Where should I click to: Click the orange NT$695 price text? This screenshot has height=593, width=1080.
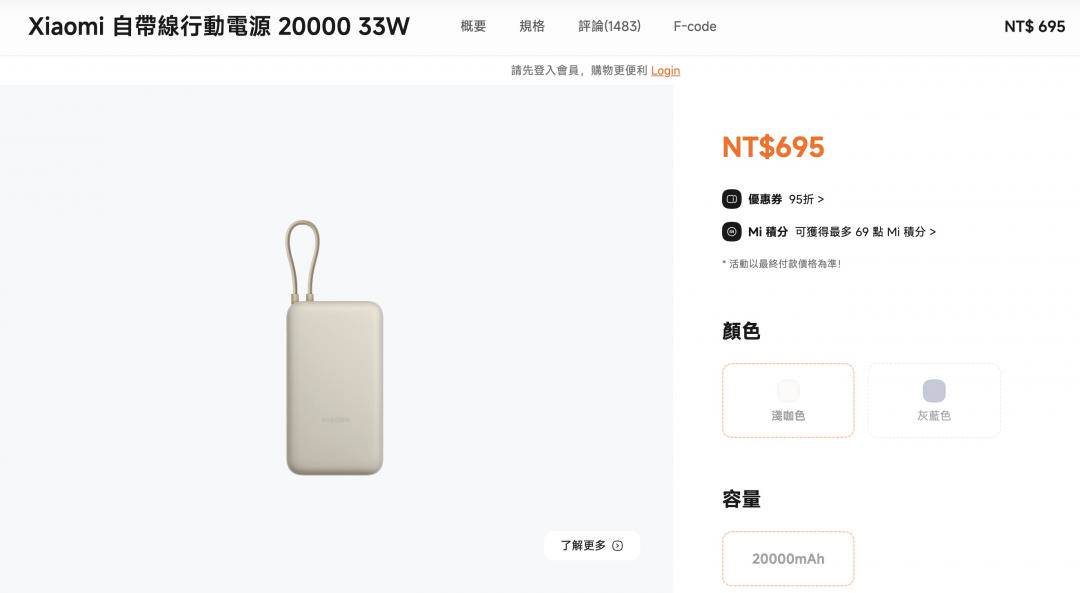click(x=773, y=147)
